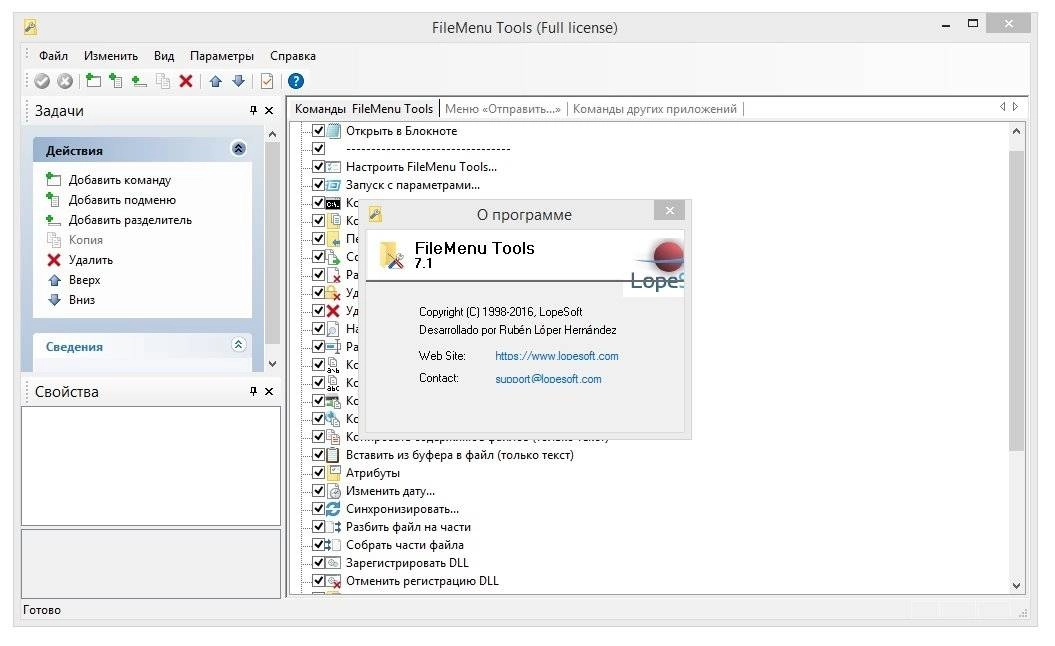Click the add separator toolbar icon

pos(139,81)
